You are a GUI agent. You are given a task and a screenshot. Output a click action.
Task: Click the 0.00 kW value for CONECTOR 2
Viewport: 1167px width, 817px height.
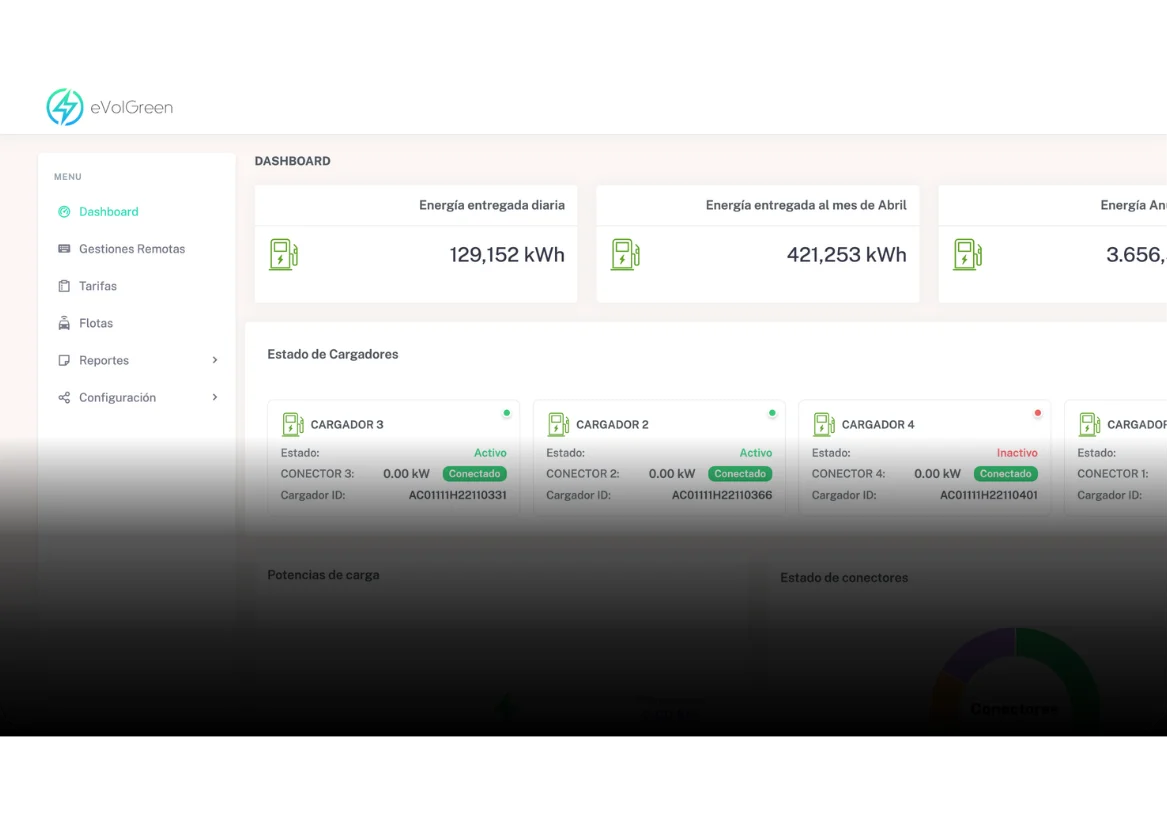(672, 473)
